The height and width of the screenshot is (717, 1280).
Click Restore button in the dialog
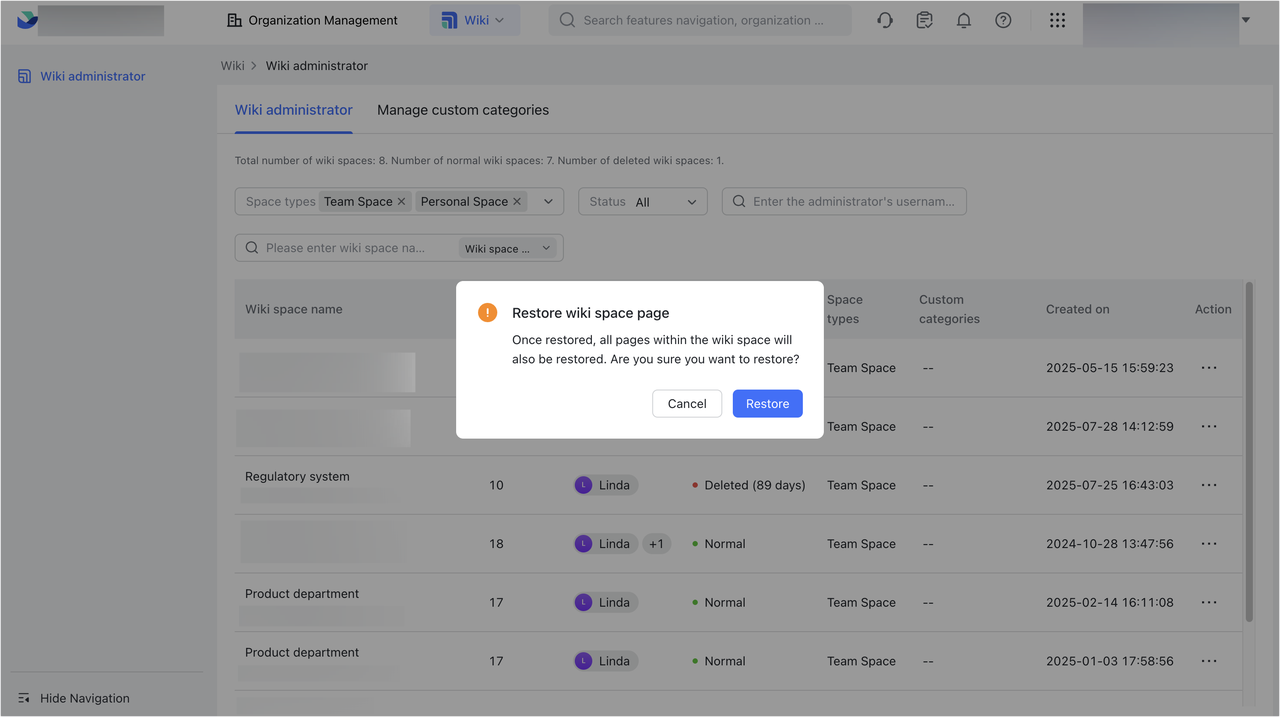pos(767,404)
